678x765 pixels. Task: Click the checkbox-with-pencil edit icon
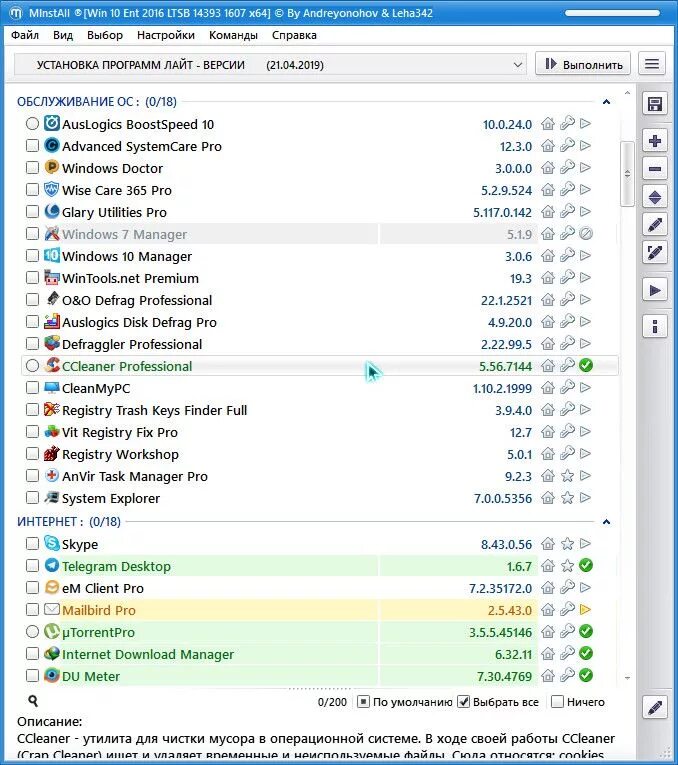(x=655, y=253)
